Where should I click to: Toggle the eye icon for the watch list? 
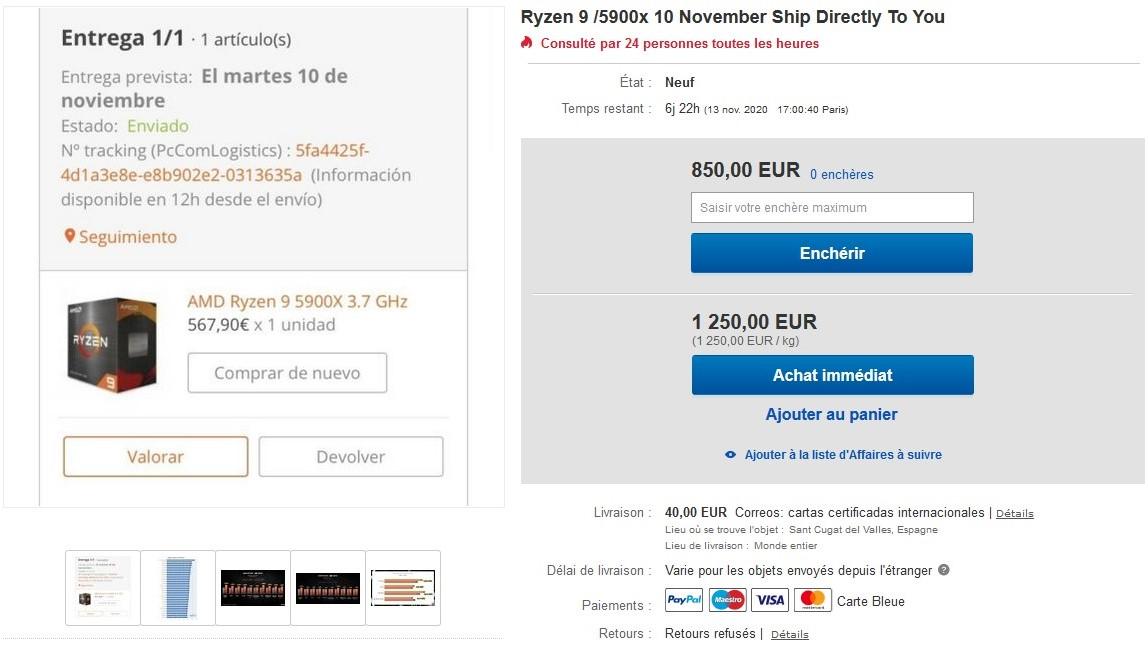coord(731,455)
